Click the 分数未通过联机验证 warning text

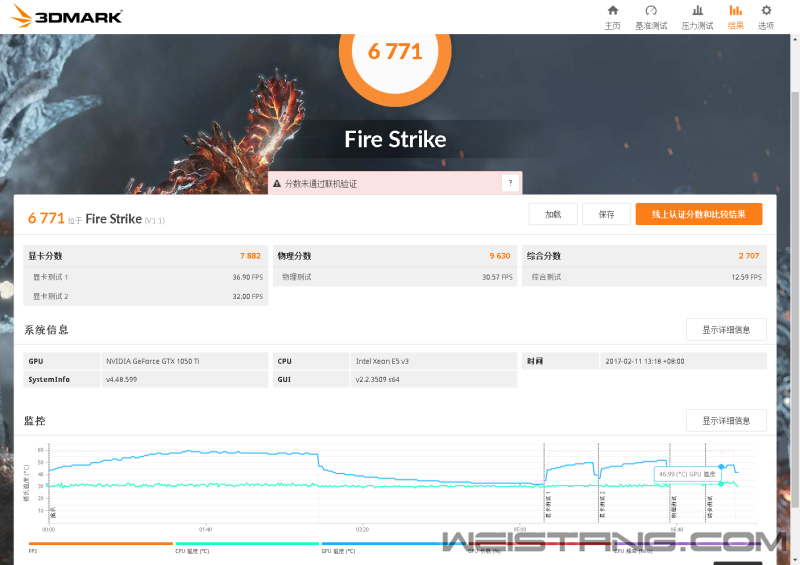tap(320, 184)
